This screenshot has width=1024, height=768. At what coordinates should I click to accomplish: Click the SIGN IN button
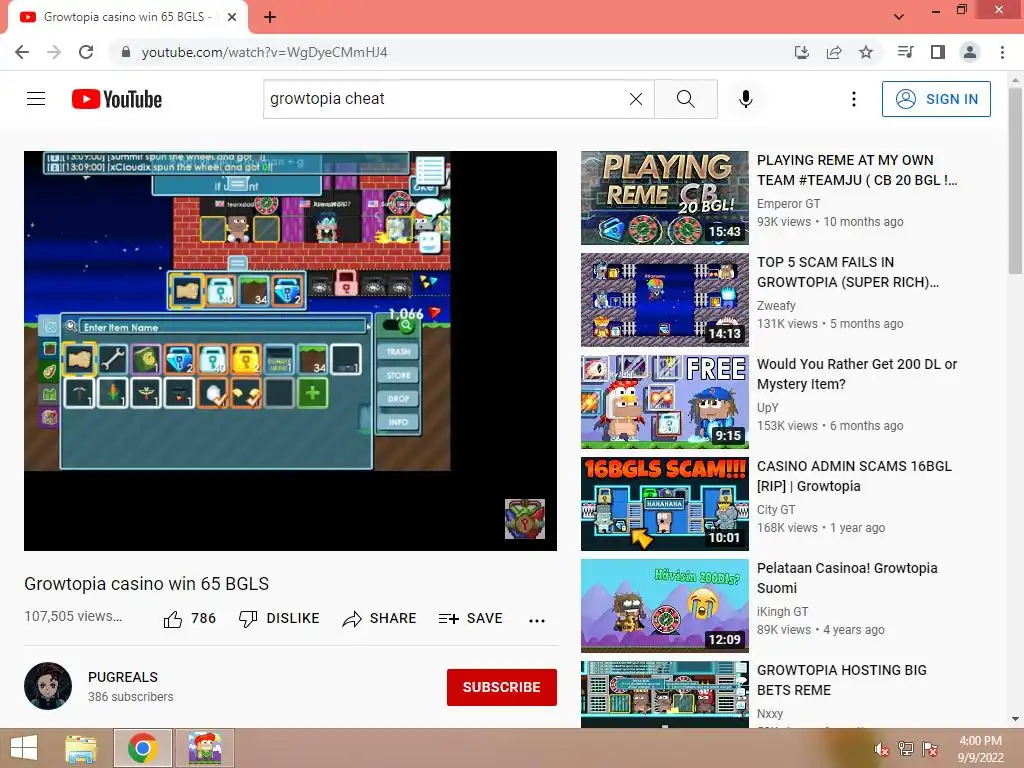coord(936,99)
